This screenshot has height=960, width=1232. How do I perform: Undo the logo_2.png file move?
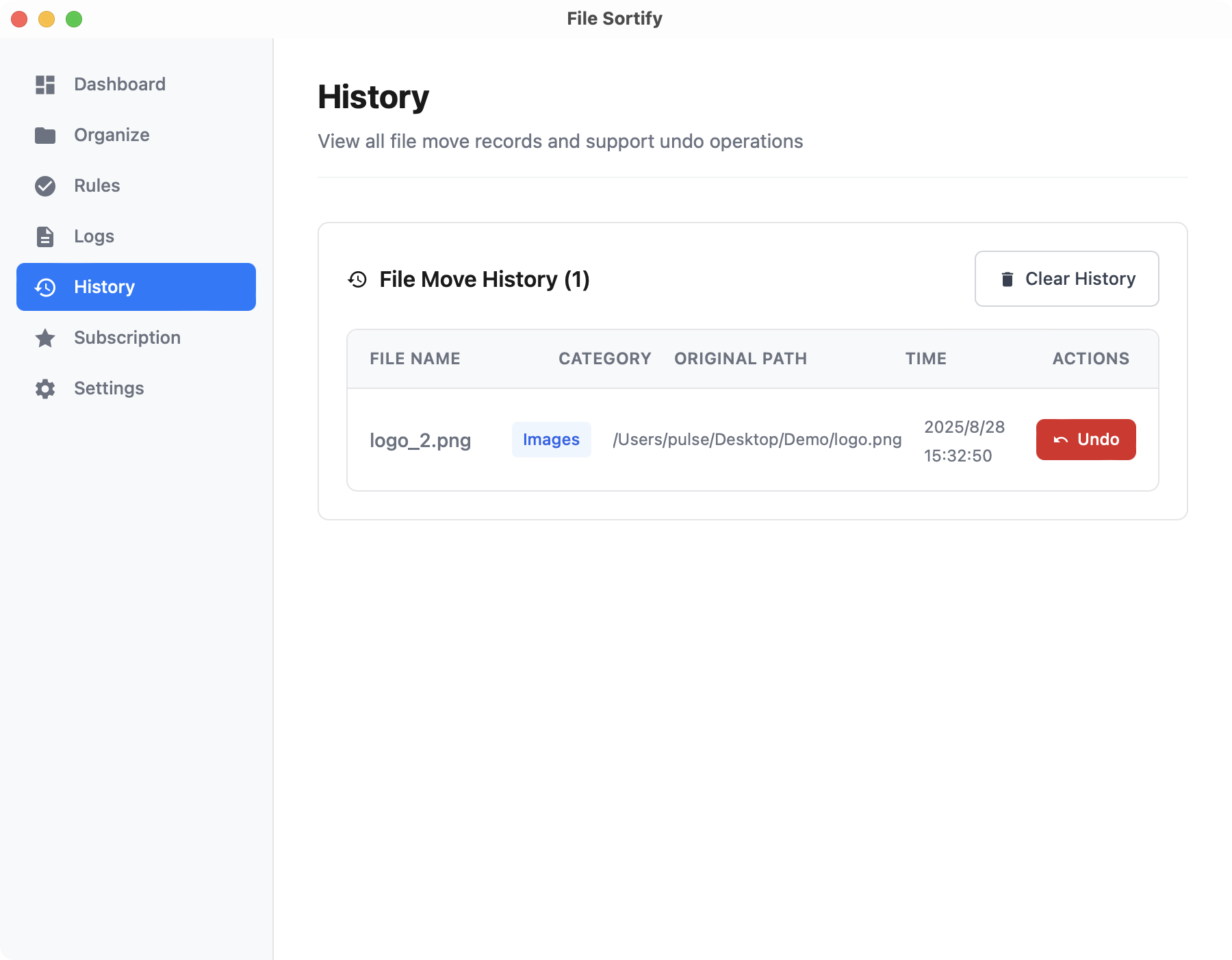(1086, 440)
